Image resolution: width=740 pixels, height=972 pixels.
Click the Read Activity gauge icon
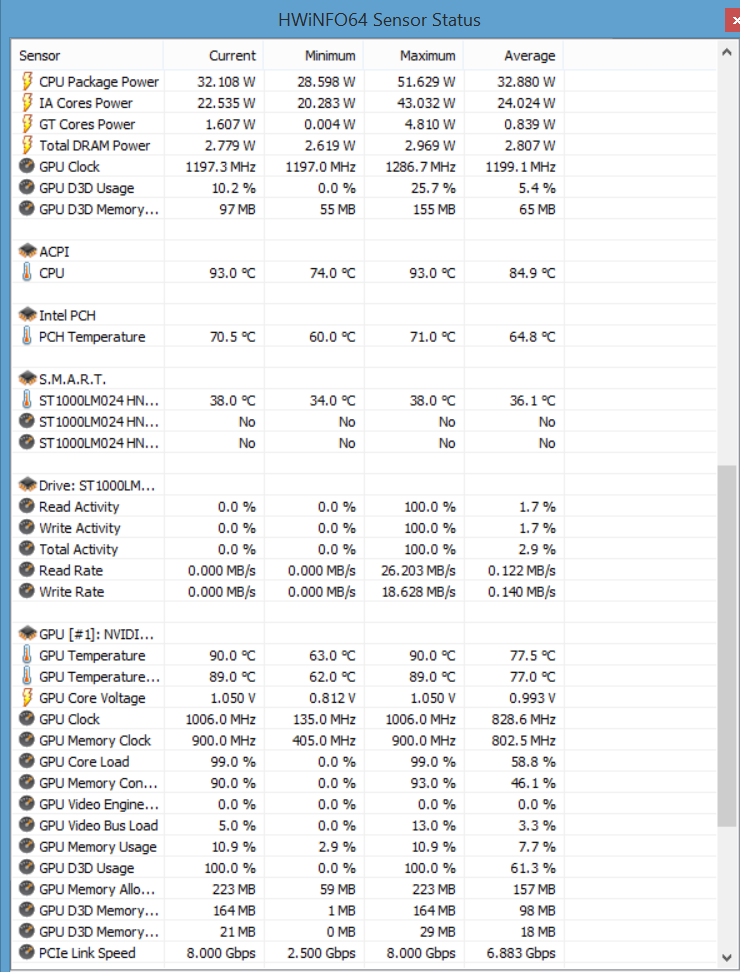(x=27, y=507)
